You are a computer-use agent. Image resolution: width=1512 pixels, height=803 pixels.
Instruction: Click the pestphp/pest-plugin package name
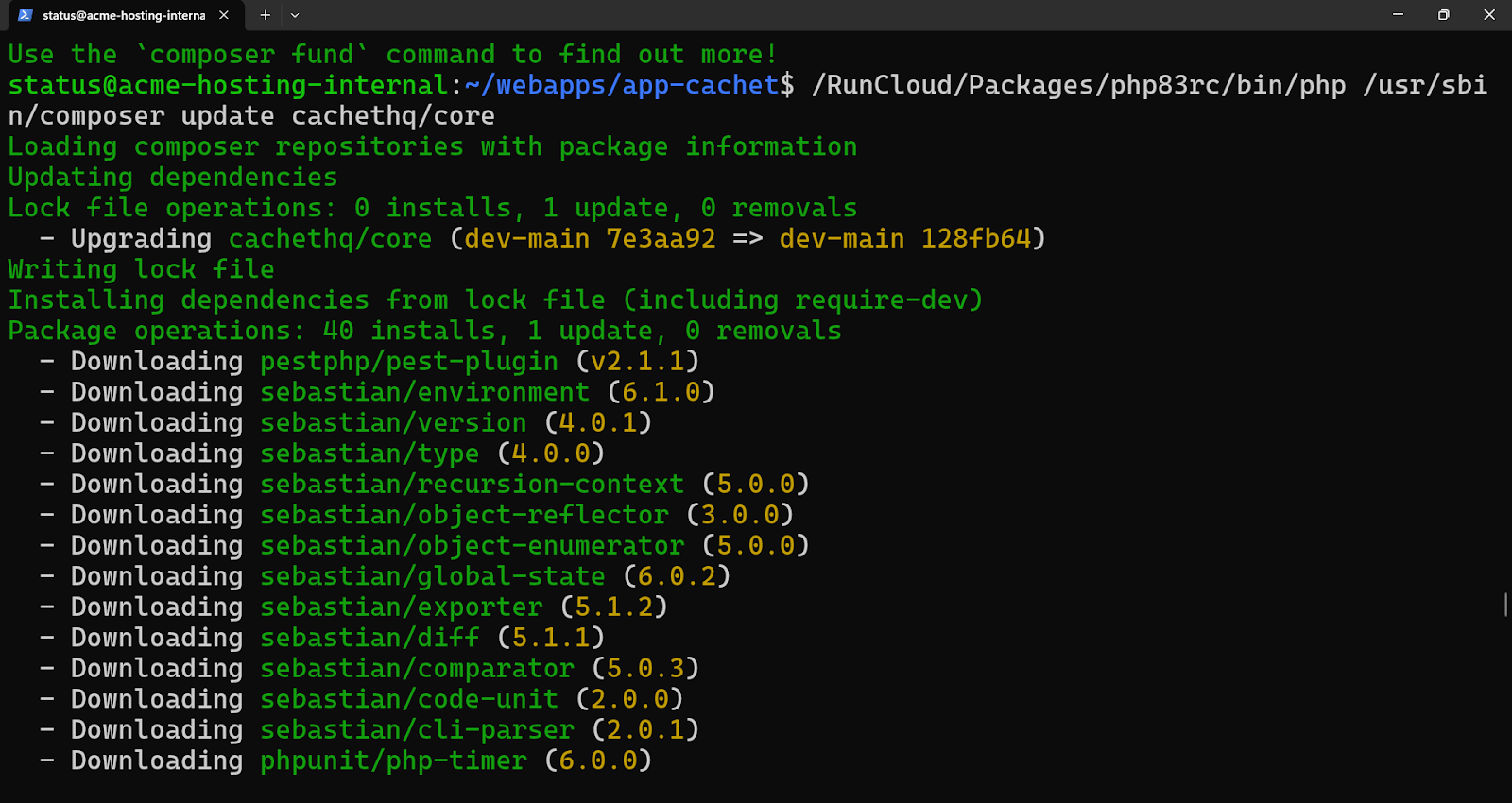click(x=409, y=362)
